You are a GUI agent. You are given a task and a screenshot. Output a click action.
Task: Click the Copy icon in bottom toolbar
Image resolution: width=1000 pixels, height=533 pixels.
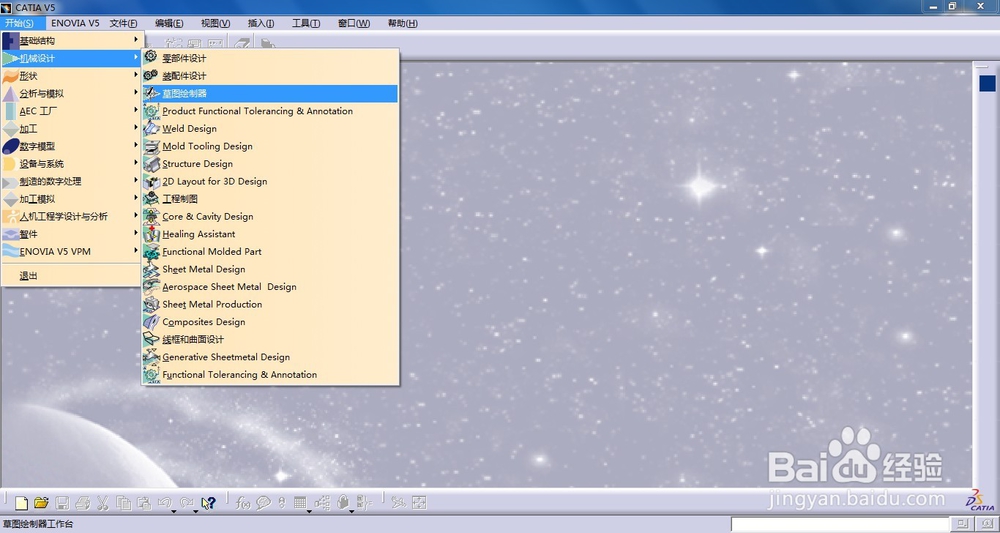[124, 503]
